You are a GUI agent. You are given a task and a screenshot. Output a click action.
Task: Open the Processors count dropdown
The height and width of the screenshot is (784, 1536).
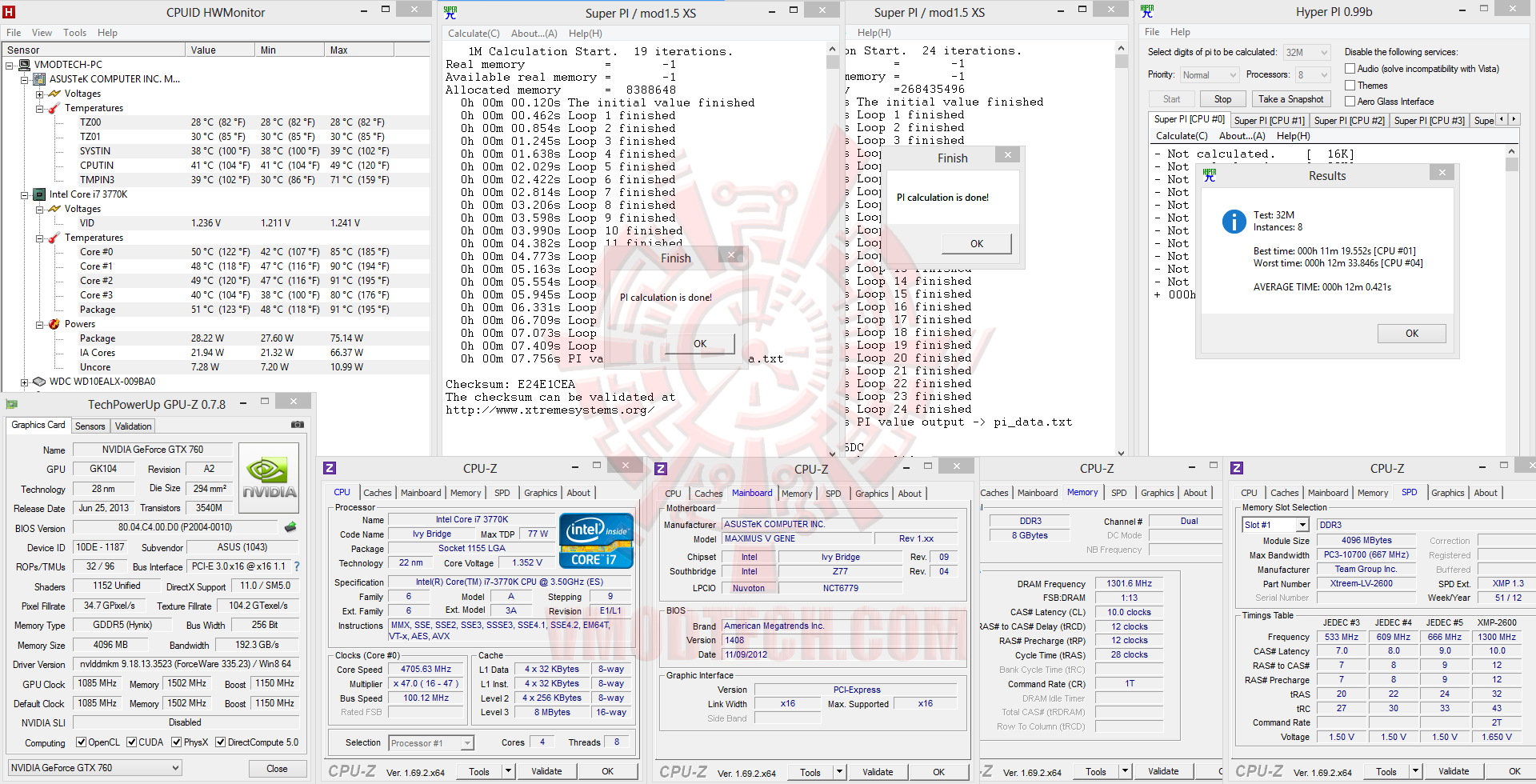point(1313,75)
